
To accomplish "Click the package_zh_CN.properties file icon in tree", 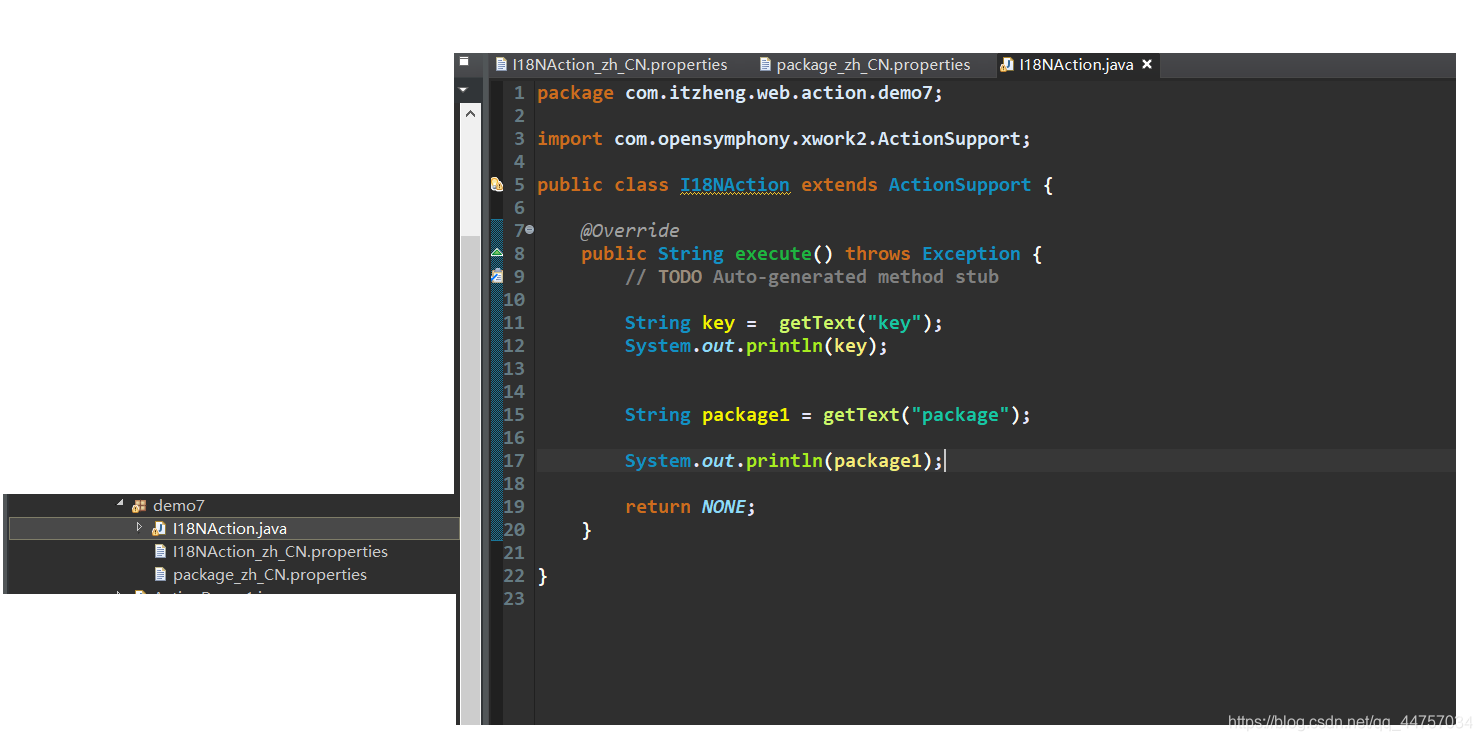I will [160, 574].
